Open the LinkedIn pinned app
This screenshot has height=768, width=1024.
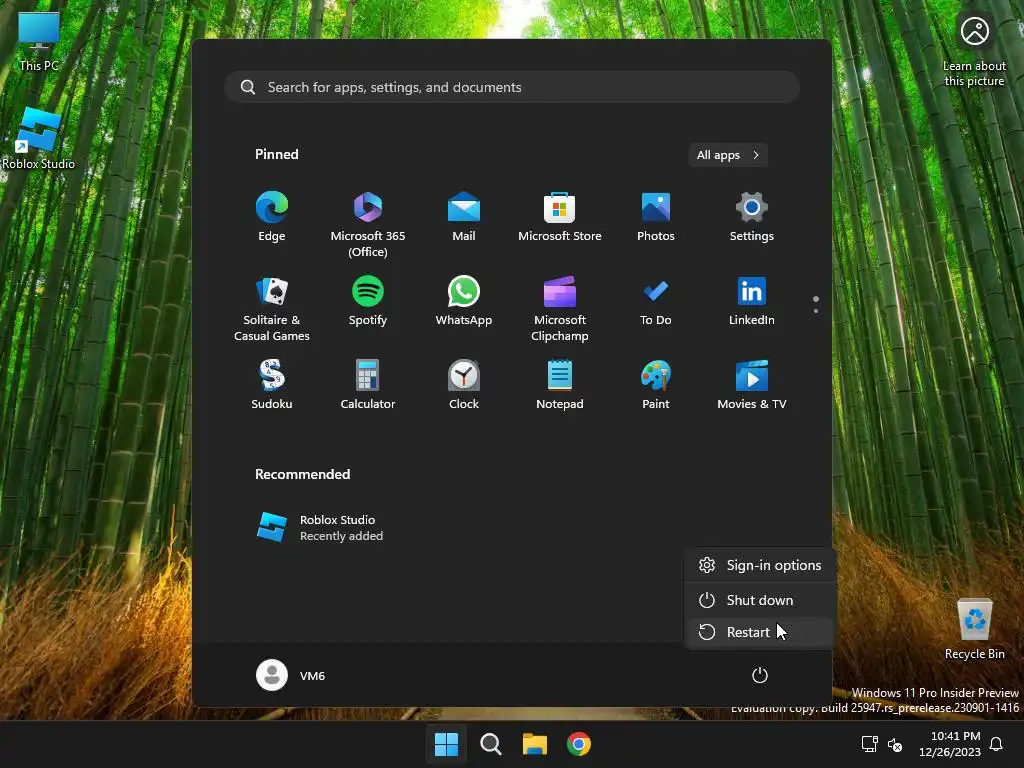752,301
